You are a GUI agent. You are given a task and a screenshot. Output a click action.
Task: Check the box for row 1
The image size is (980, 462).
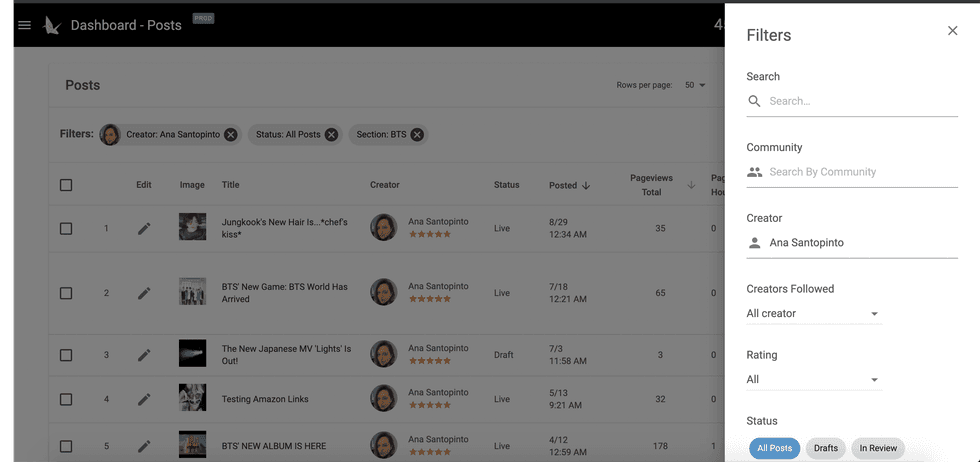point(66,229)
